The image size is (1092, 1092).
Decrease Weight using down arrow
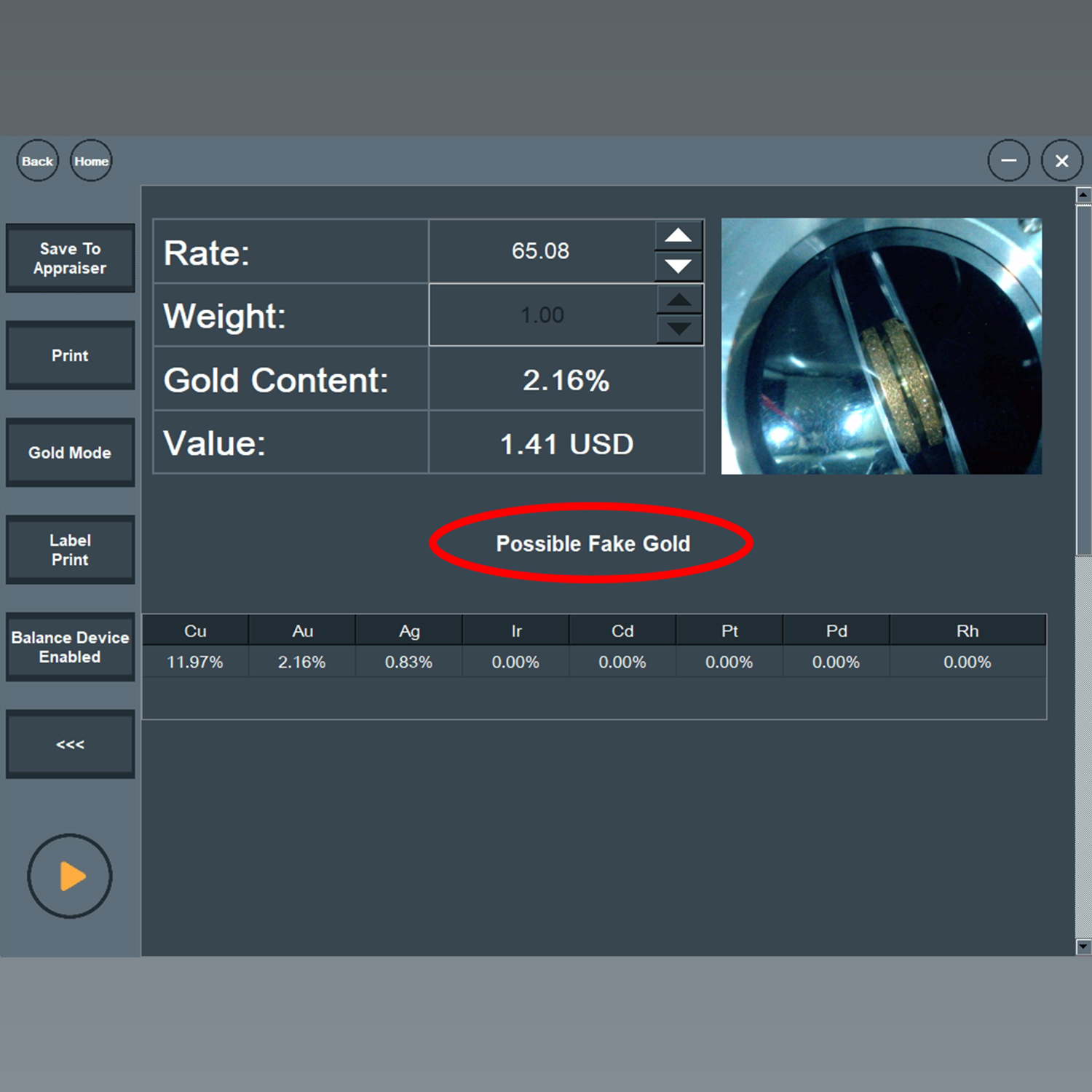coord(679,329)
